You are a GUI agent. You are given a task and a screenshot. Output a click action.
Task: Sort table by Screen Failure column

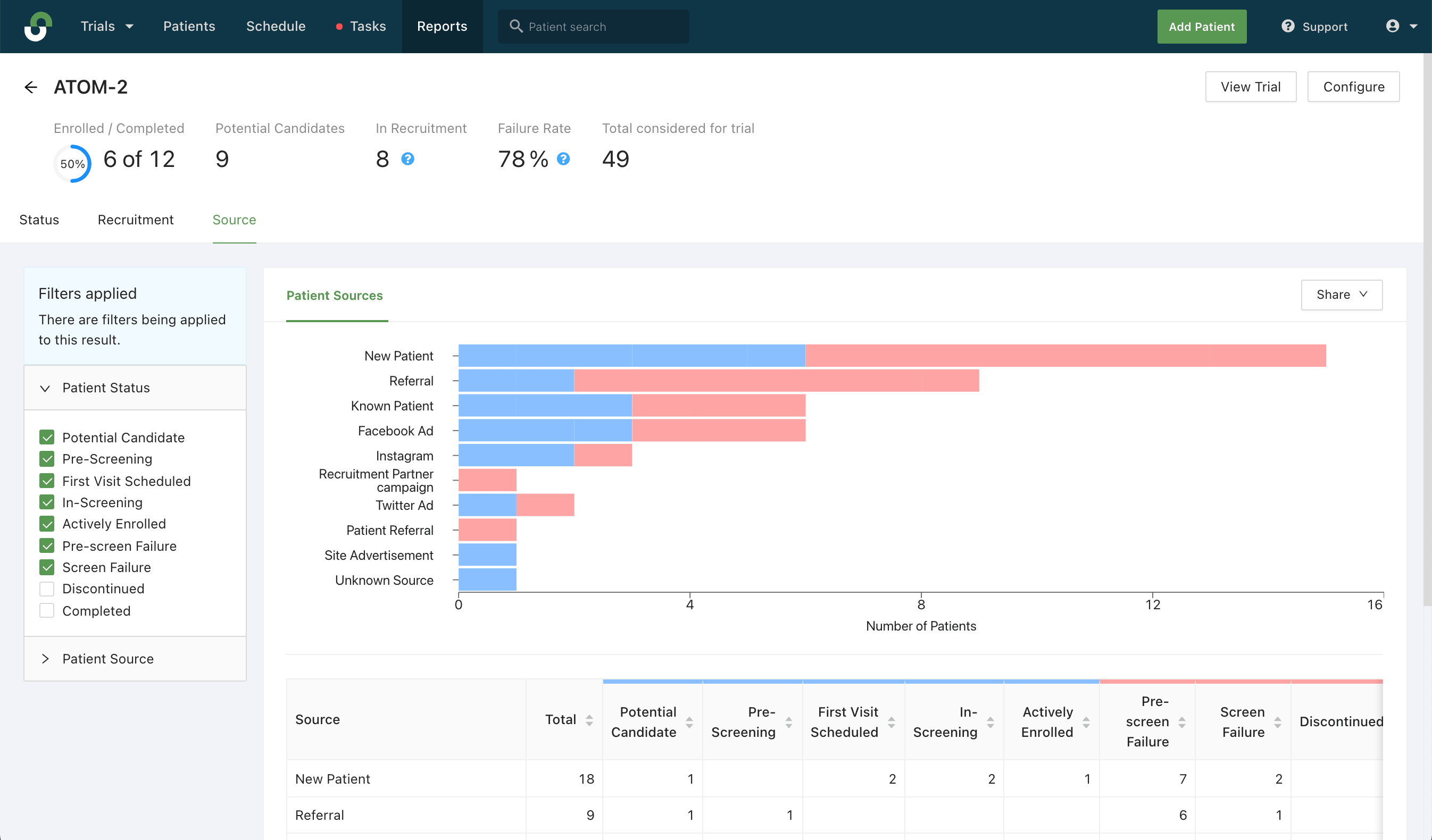tap(1277, 722)
